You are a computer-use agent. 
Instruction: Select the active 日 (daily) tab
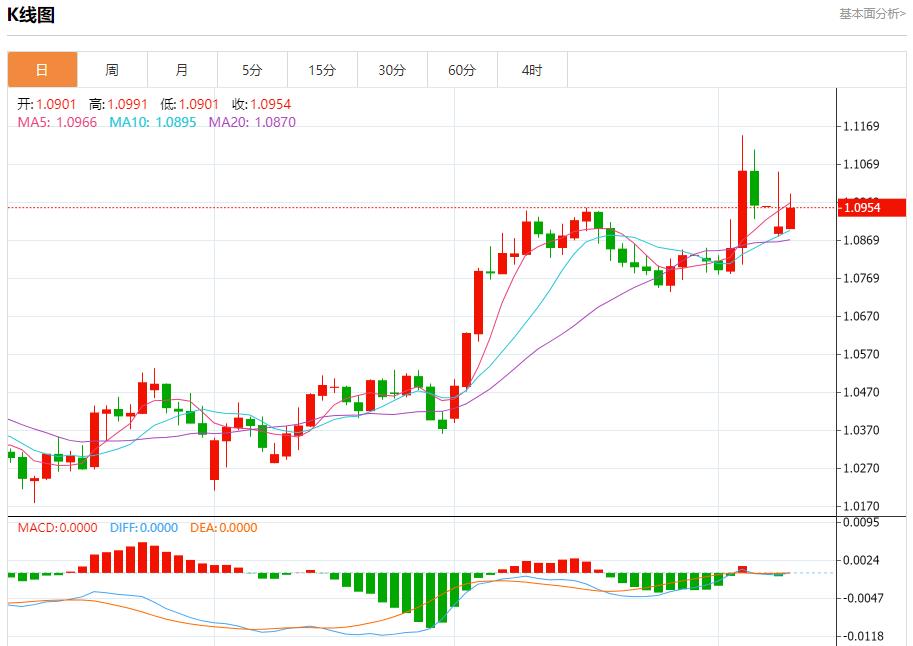tap(42, 70)
